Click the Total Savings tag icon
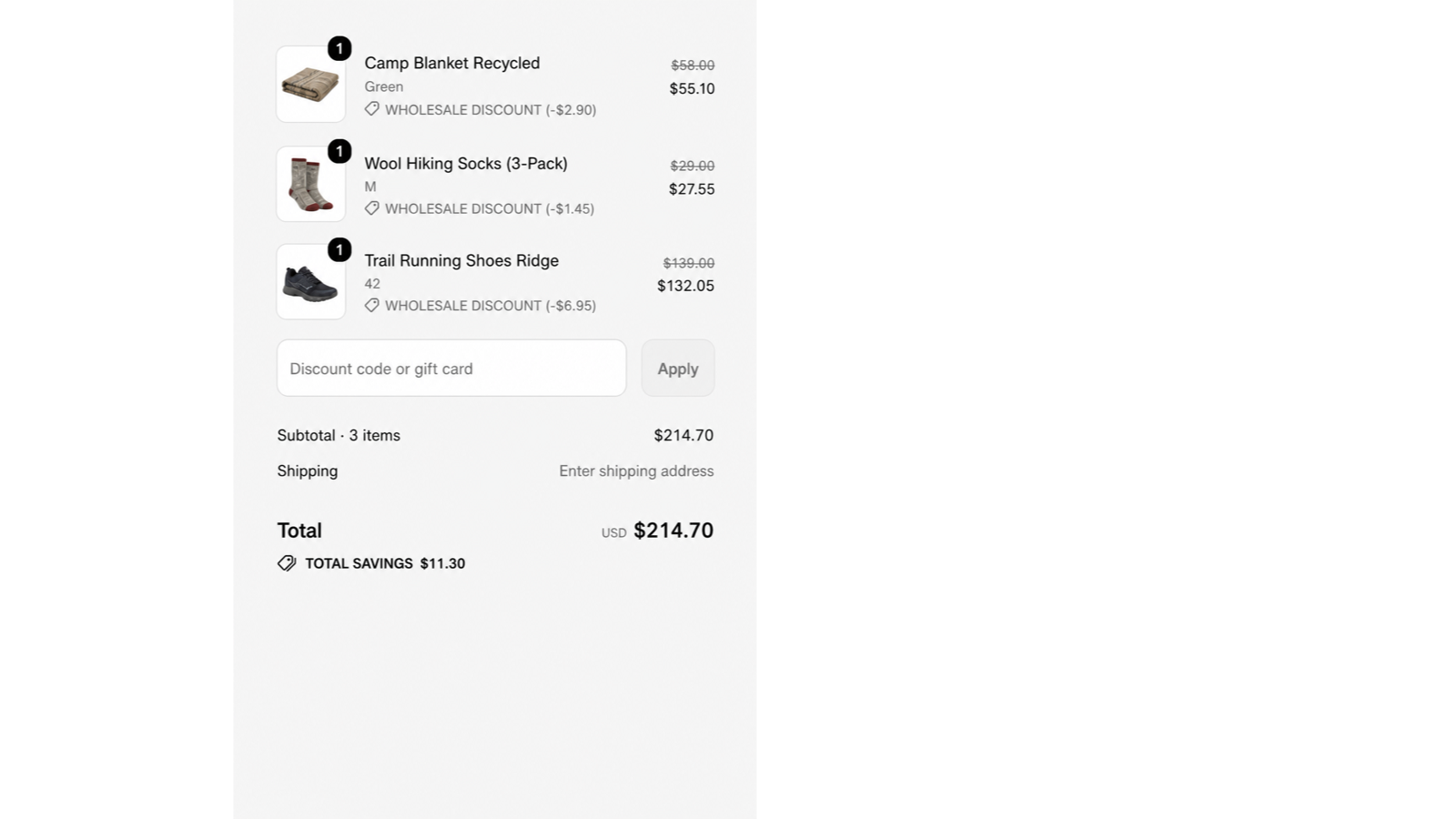1456x819 pixels. tap(287, 563)
